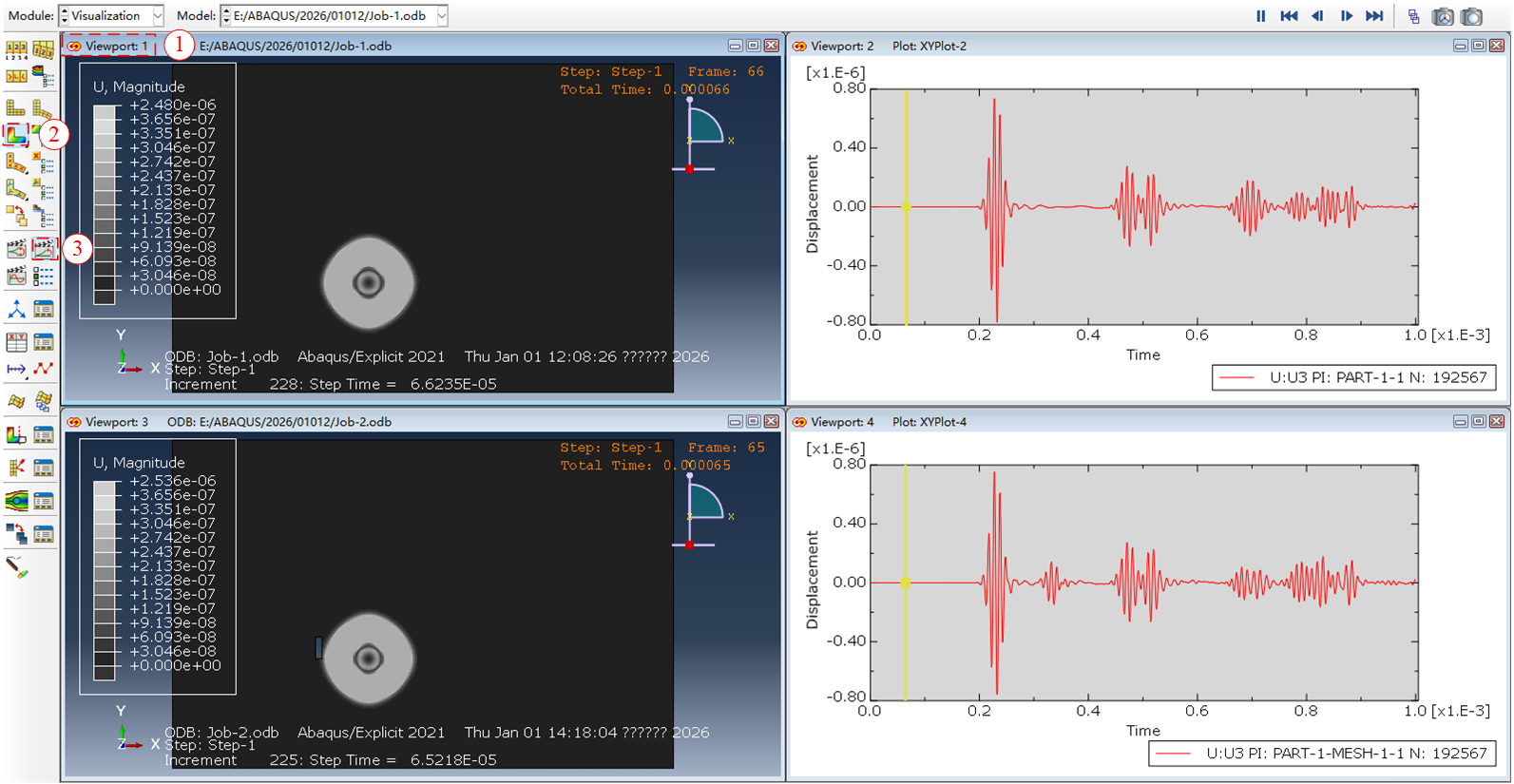Image resolution: width=1514 pixels, height=784 pixels.
Task: Advance to the next frame
Action: 1346,16
